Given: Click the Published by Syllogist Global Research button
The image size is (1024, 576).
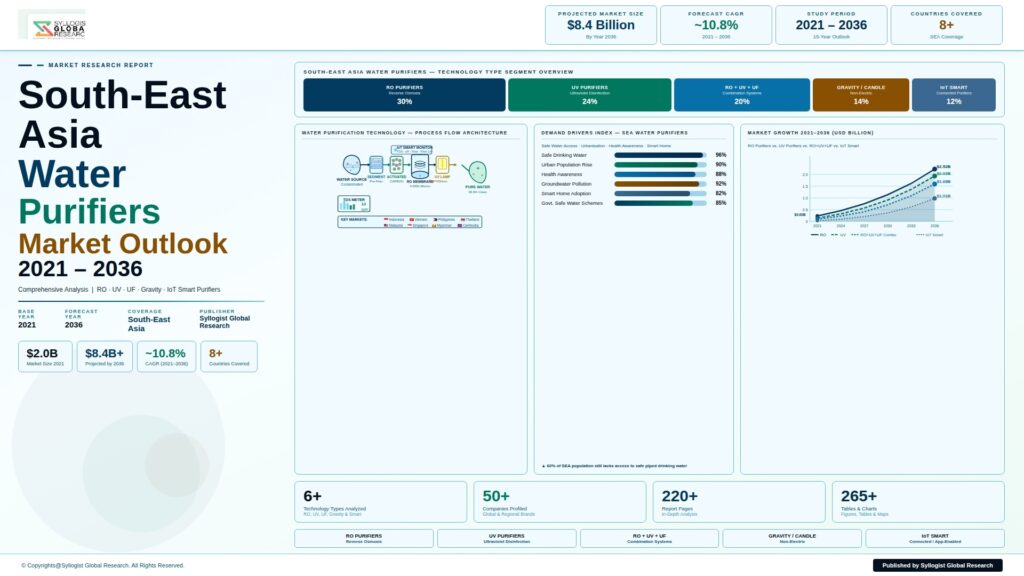Looking at the screenshot, I should (x=937, y=565).
